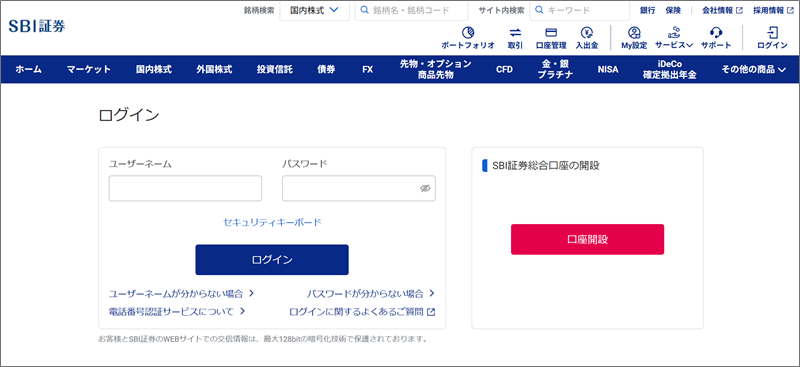Open the 国内株式 search type dropdown
The width and height of the screenshot is (800, 367).
tap(314, 10)
